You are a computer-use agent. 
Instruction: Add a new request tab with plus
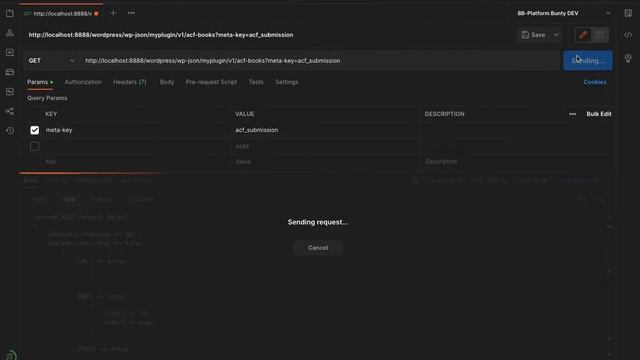pos(113,13)
